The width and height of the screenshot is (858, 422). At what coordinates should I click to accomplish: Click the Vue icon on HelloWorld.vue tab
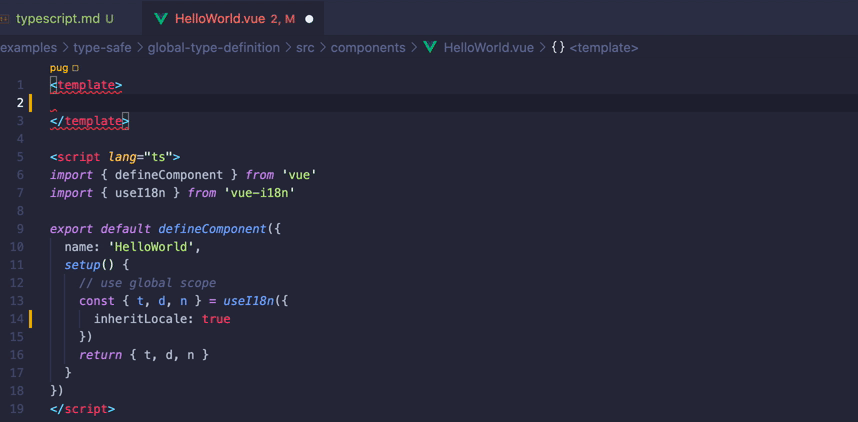[158, 19]
